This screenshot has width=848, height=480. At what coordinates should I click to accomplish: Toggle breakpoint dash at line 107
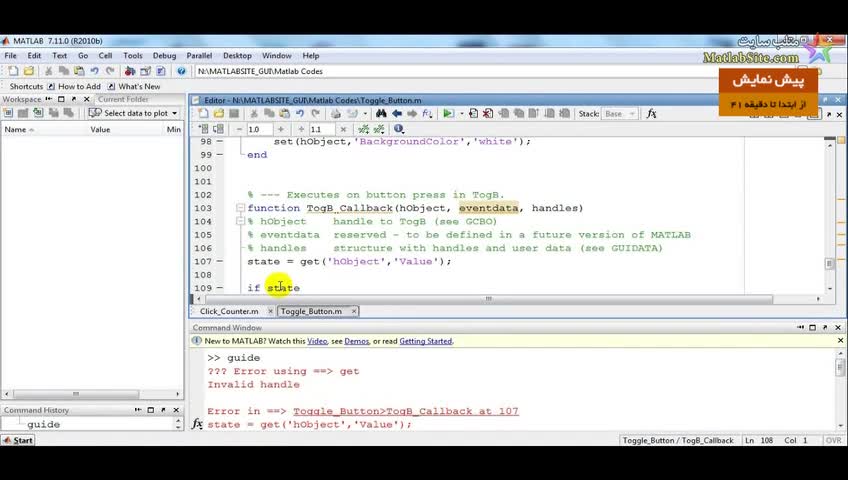pos(220,262)
